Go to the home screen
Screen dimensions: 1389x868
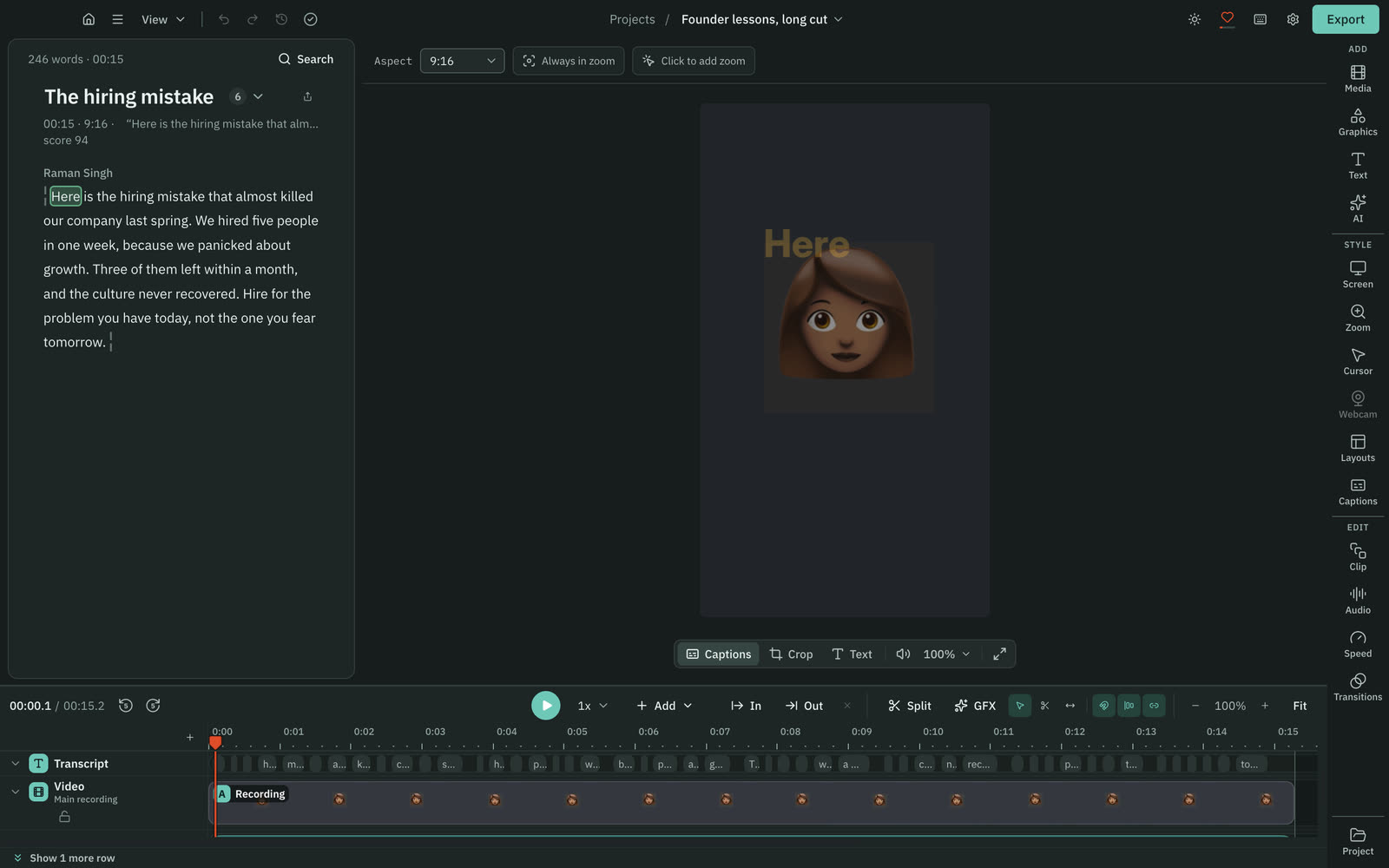click(x=89, y=19)
